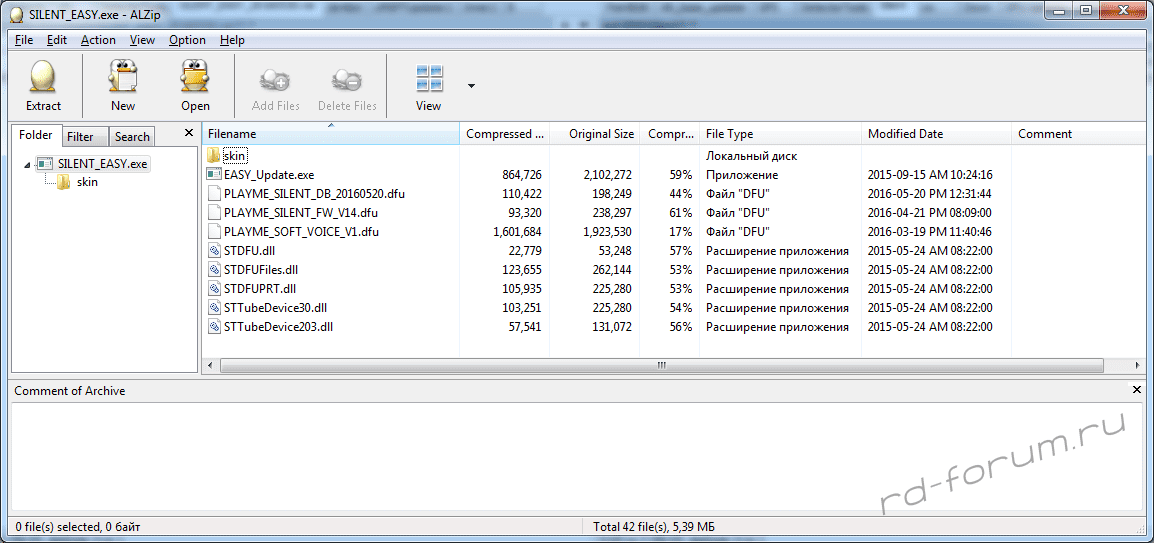The image size is (1154, 543).
Task: Select SILENT_EASY.exe in folder tree
Action: coord(103,164)
